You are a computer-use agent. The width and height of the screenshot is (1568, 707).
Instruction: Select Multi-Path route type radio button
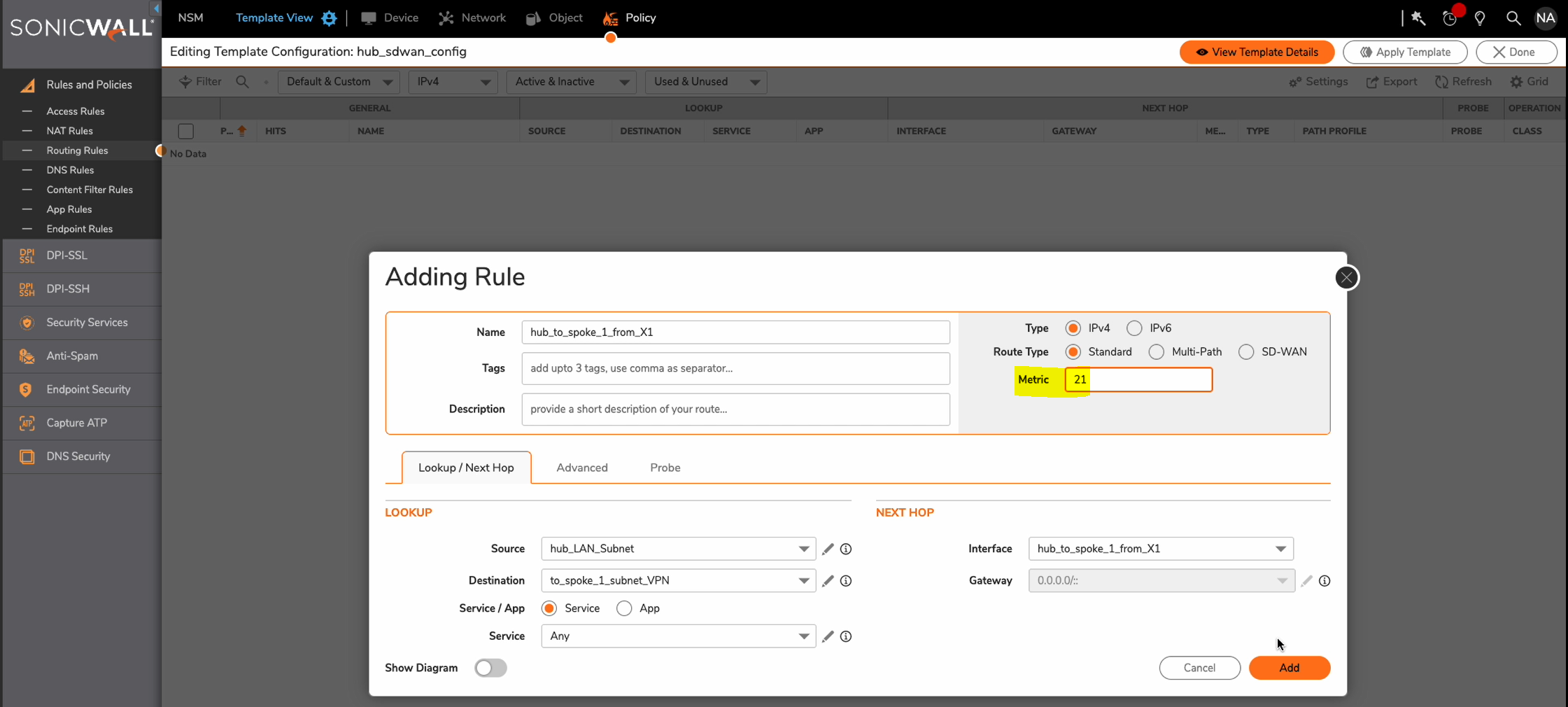click(x=1156, y=352)
